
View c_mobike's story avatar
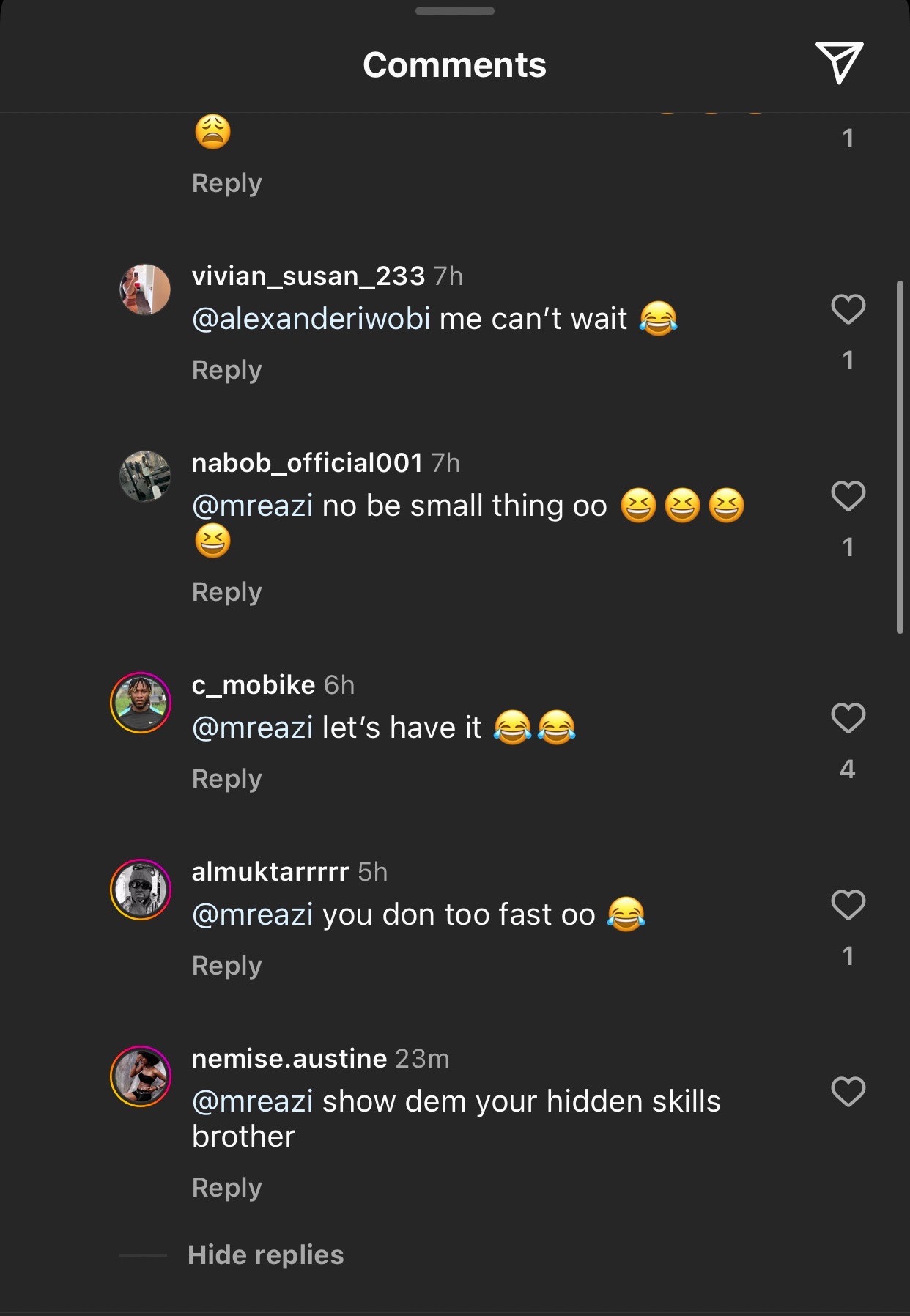(x=141, y=702)
